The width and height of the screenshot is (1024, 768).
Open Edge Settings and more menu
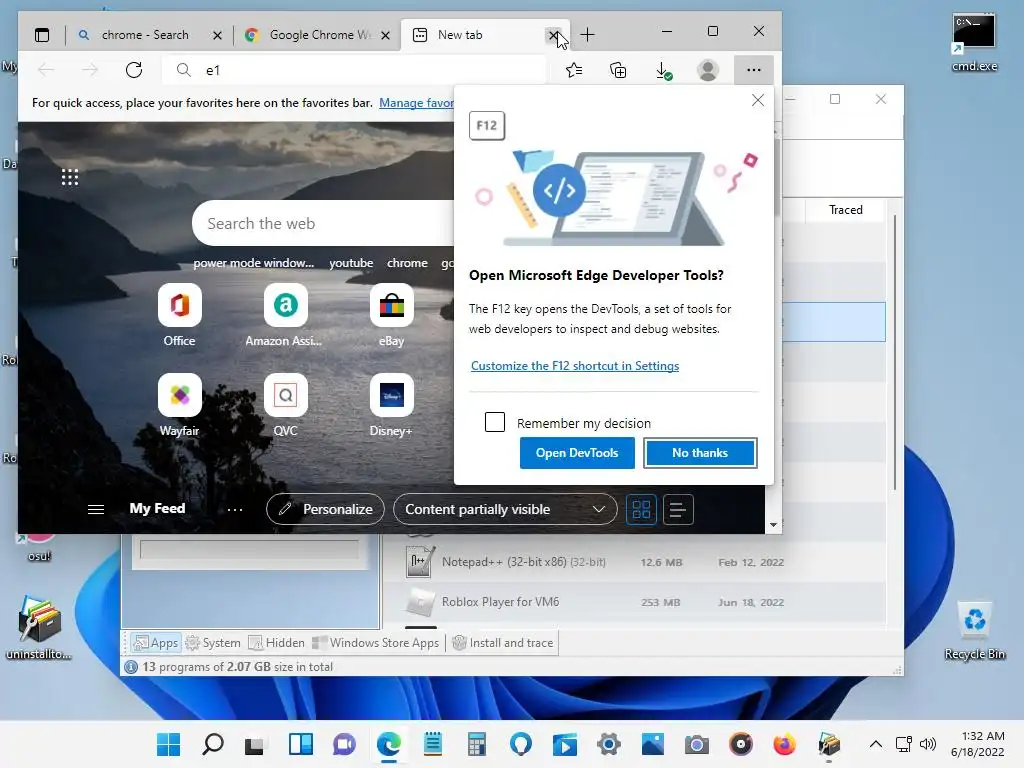[754, 70]
